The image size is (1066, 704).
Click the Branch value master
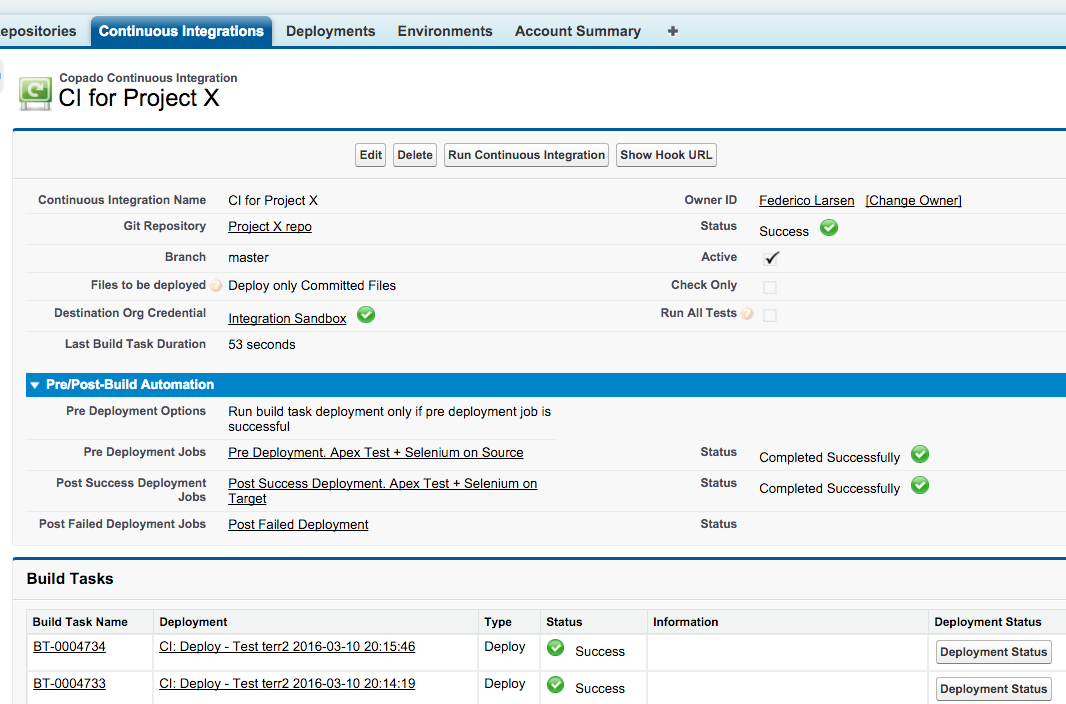tap(248, 258)
